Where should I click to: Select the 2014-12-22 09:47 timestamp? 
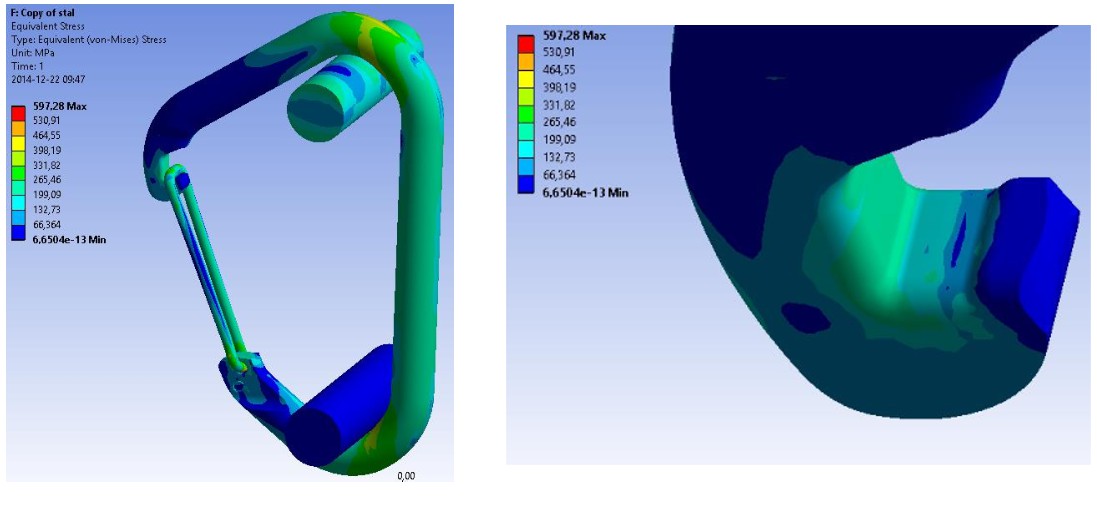pos(48,78)
